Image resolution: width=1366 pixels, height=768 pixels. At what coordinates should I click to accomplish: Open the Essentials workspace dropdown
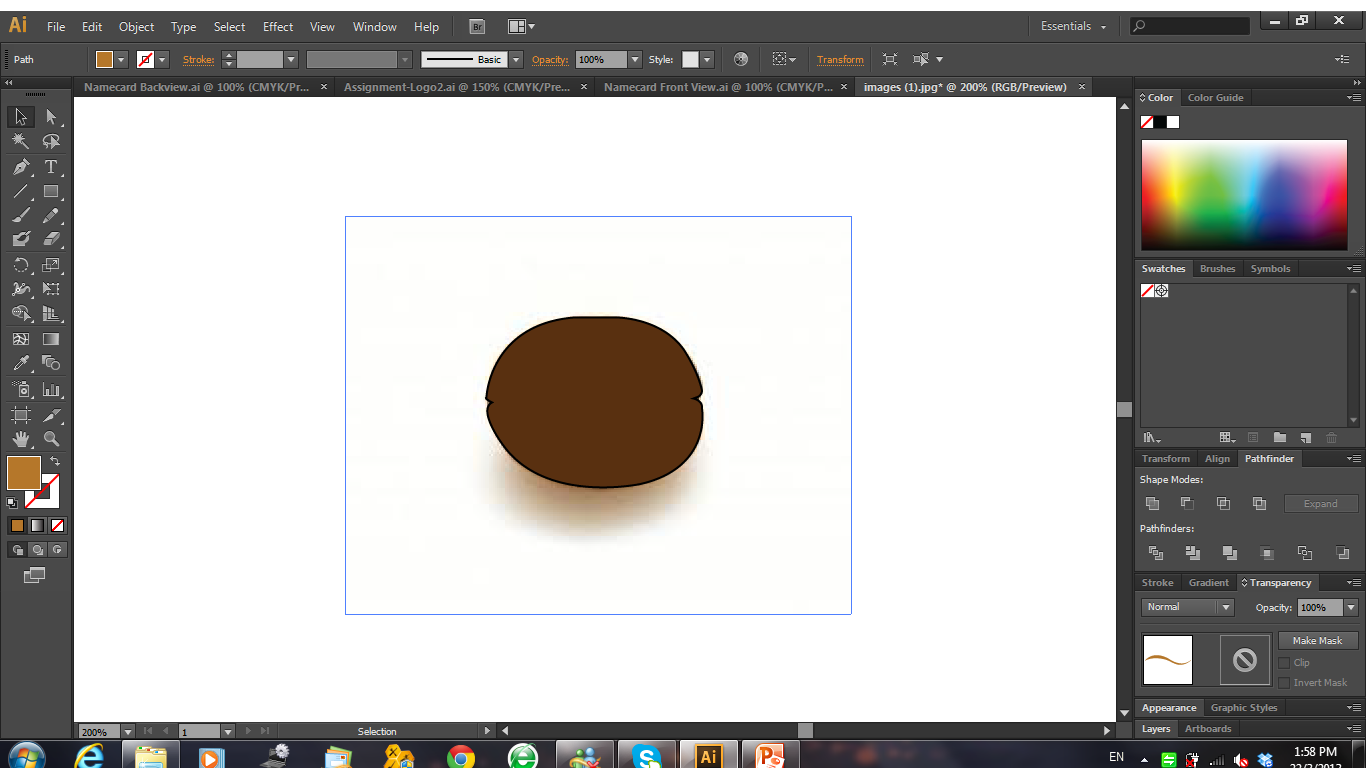[1074, 27]
